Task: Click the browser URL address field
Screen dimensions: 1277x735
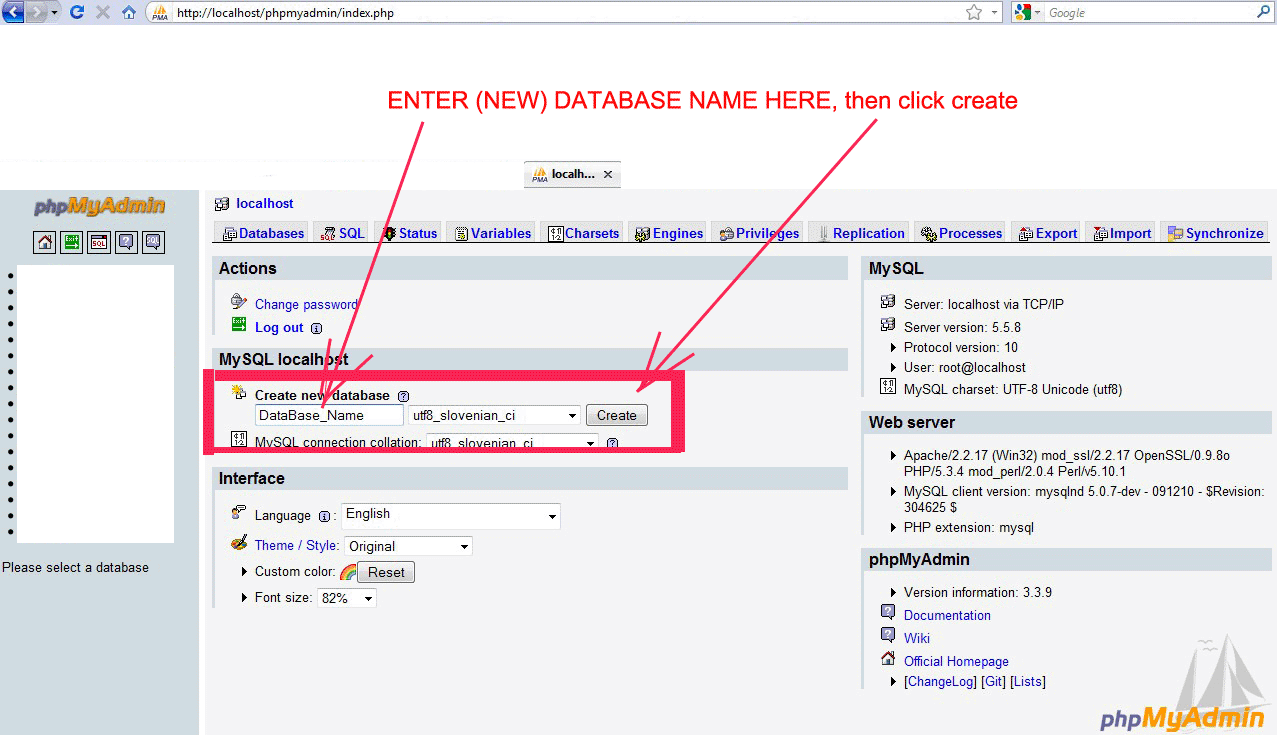Action: (x=566, y=13)
